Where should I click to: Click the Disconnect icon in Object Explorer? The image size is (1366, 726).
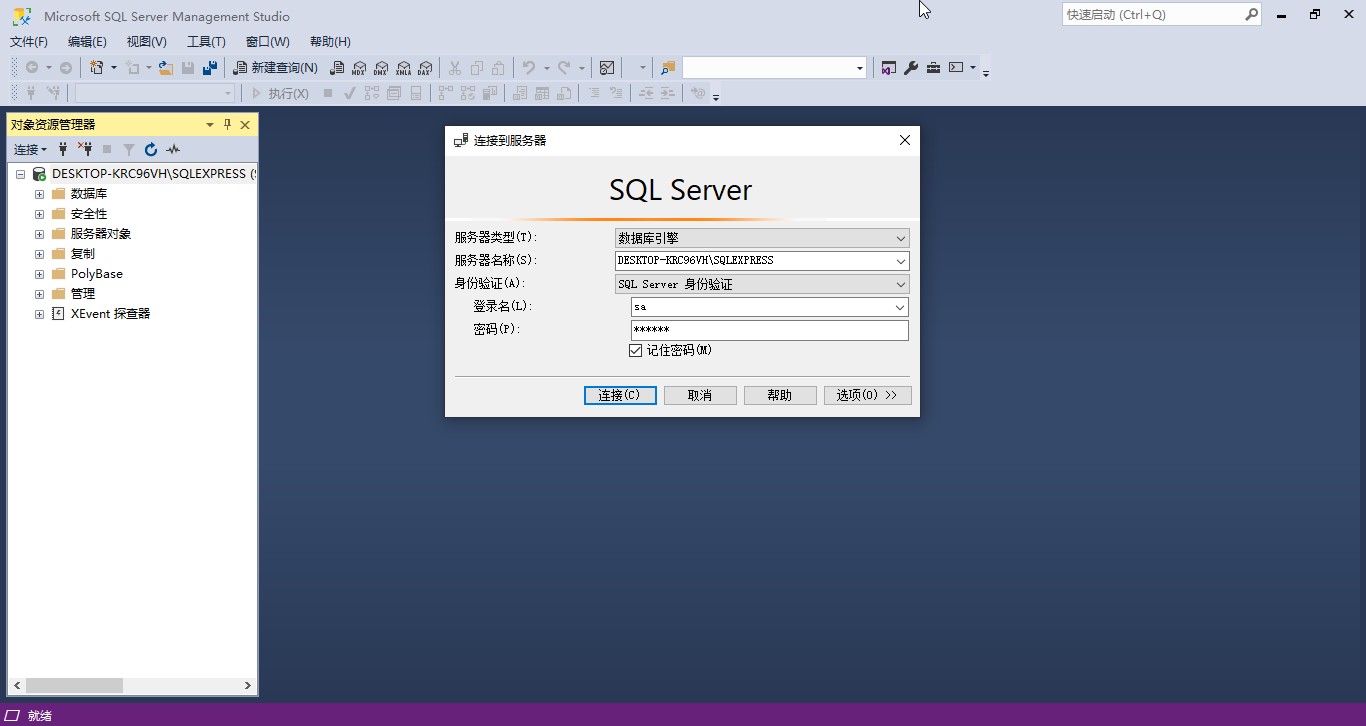tap(85, 149)
